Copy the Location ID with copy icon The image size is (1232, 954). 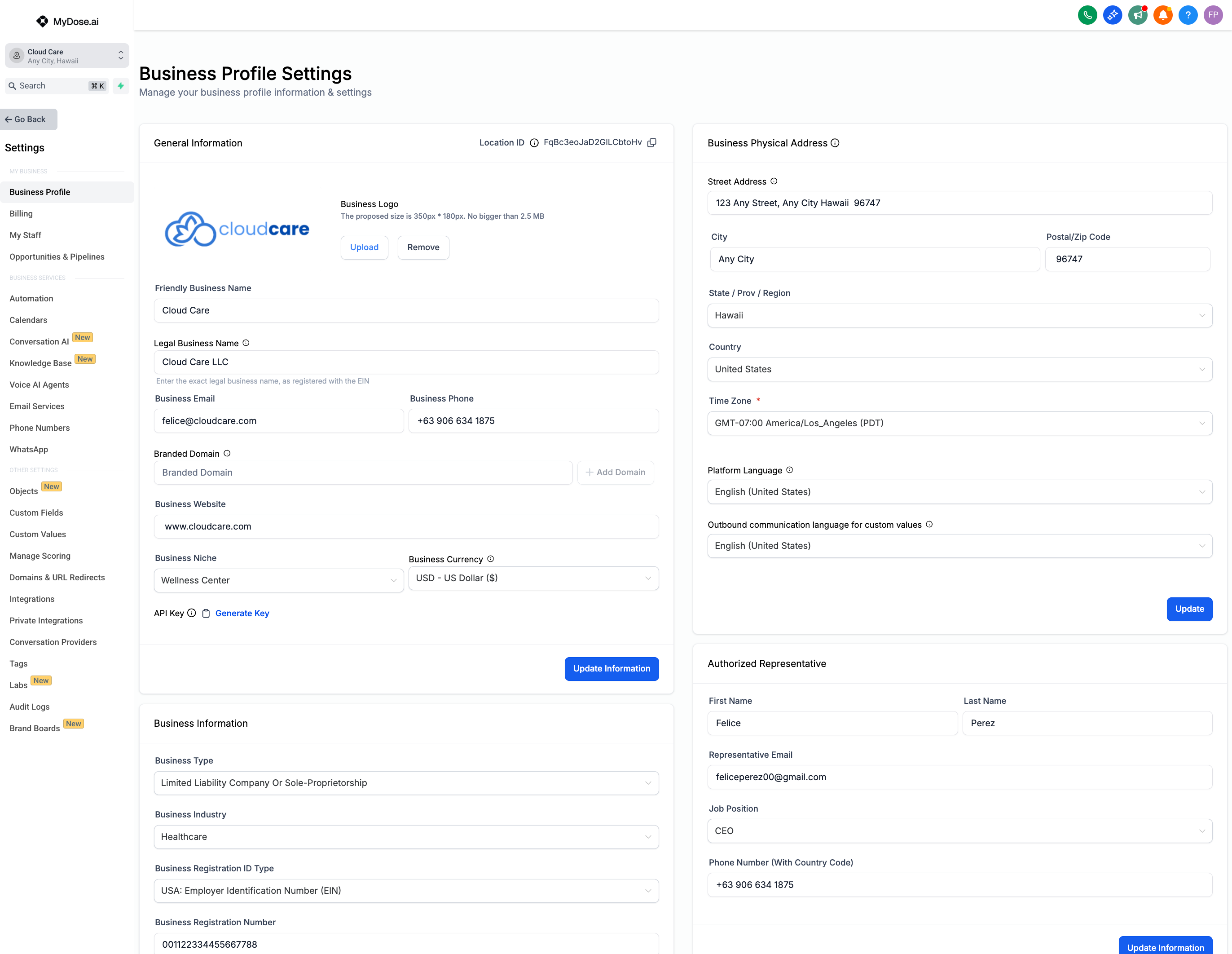pyautogui.click(x=651, y=143)
